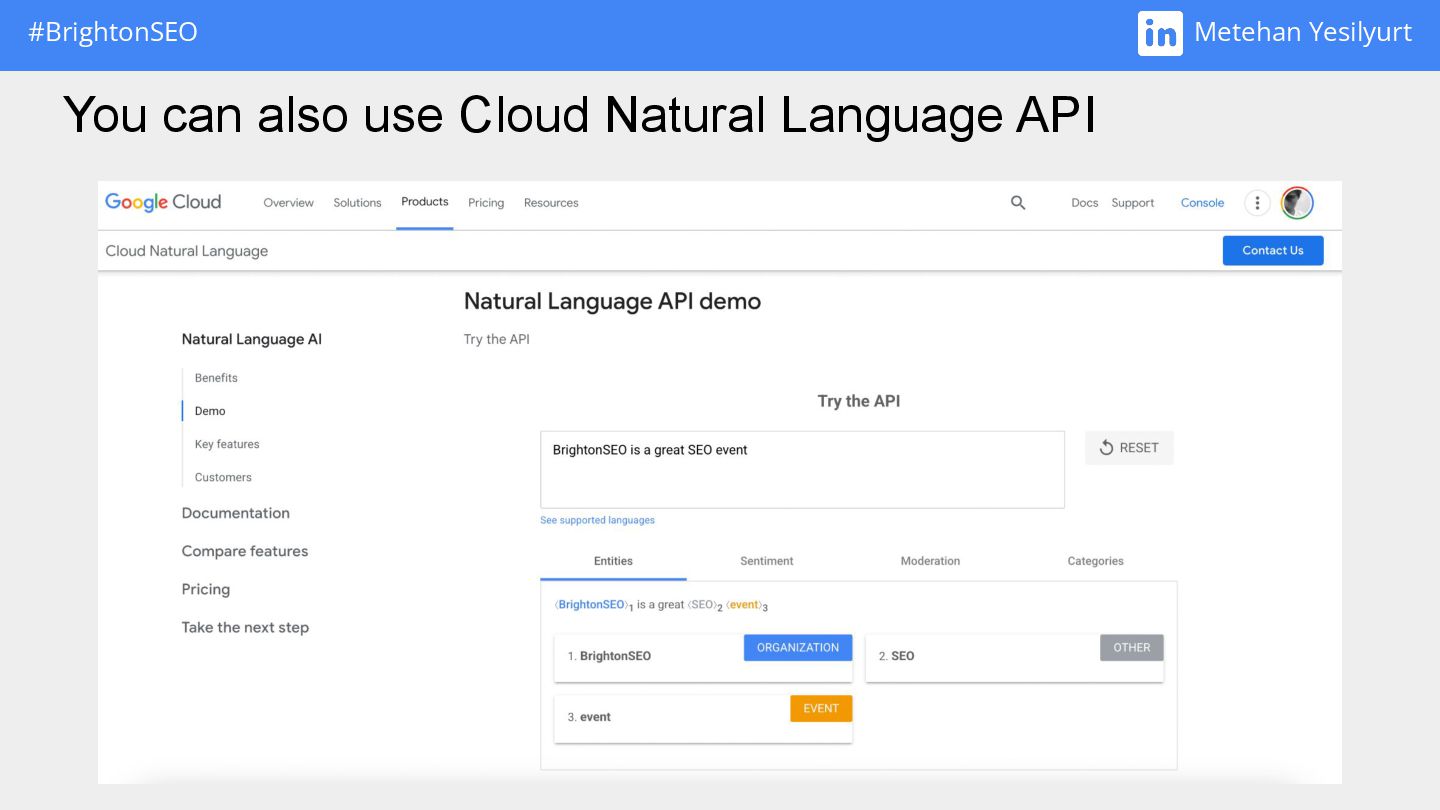
Task: Click the Natural Language API demo heading
Action: [x=612, y=301]
